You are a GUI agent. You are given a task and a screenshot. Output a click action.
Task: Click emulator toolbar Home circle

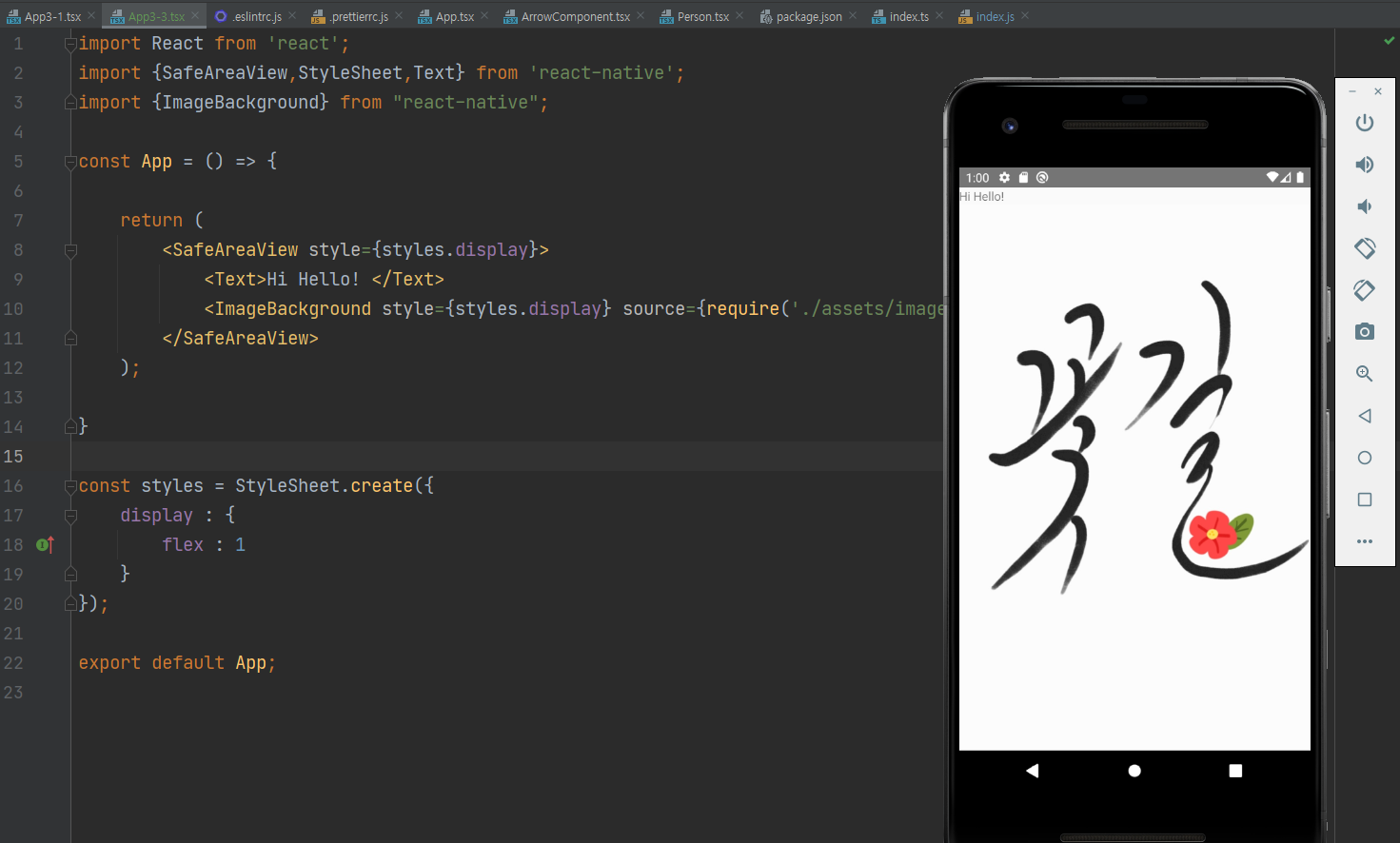(1365, 458)
